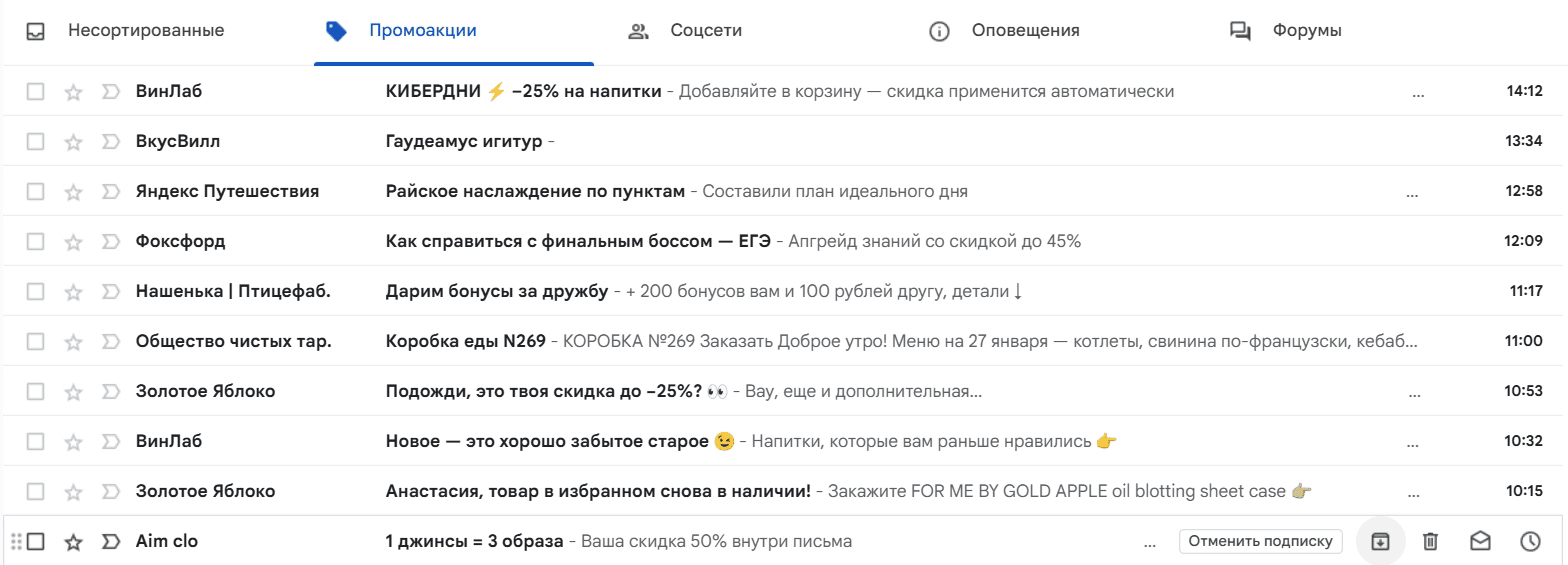The image size is (1568, 565).
Task: Grab the drag handle on Aim clo row
Action: click(x=15, y=542)
